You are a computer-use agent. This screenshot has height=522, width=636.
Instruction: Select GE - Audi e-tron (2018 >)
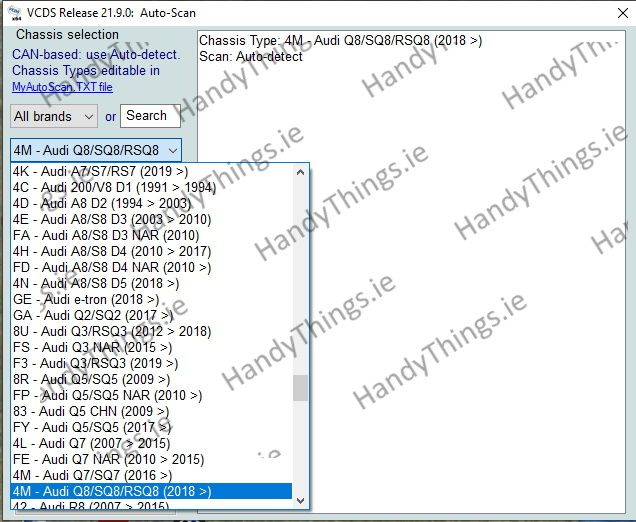151,299
